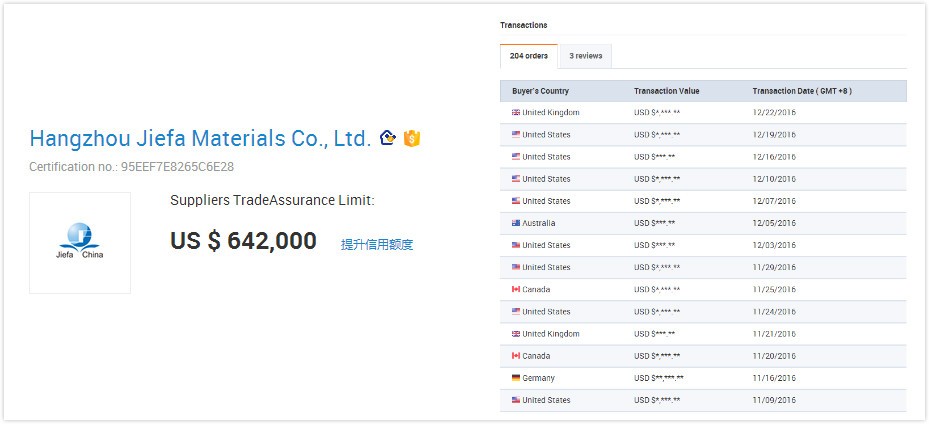
Task: Click Canada on the 11/20/2016 row
Action: (536, 356)
